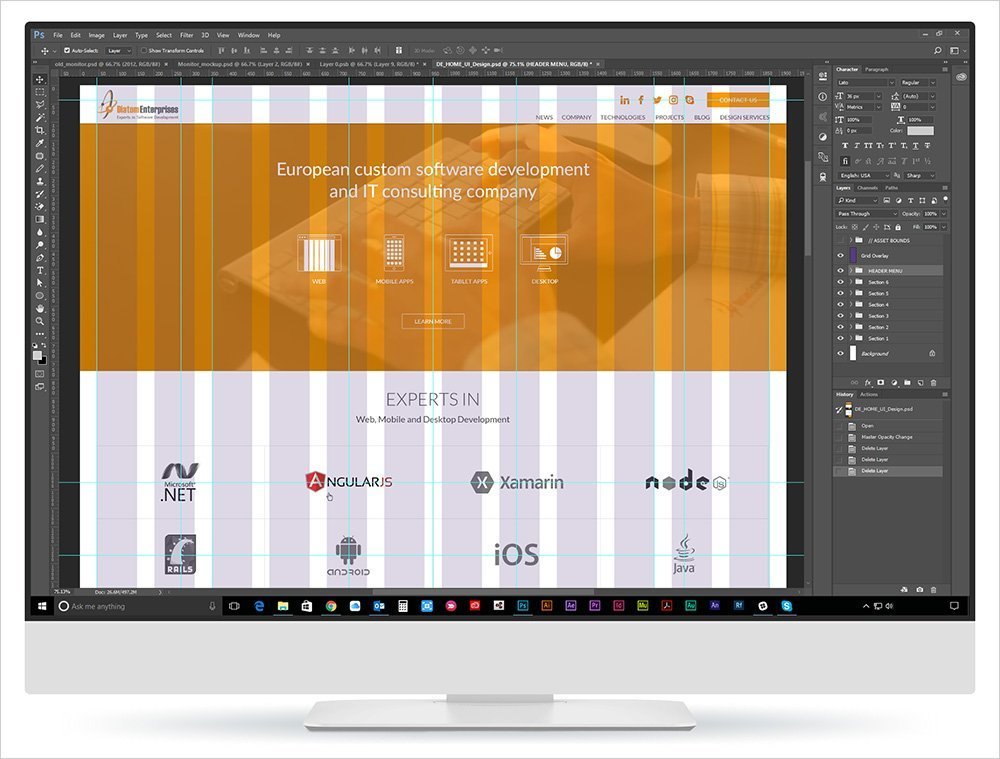Click the delete layer trash icon
This screenshot has width=1000, height=759.
click(933, 382)
